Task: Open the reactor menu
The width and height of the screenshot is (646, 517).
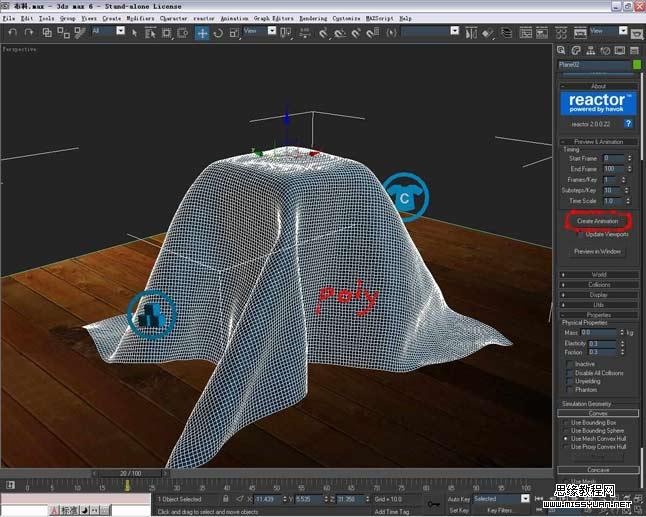Action: coord(204,19)
